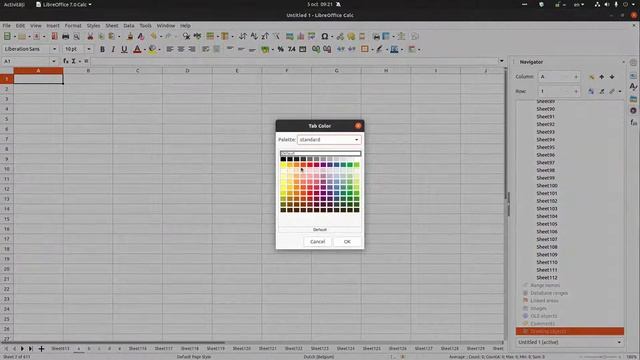Screen dimensions: 640x360
Task: Open the Navigator Row field
Action: [x=559, y=91]
